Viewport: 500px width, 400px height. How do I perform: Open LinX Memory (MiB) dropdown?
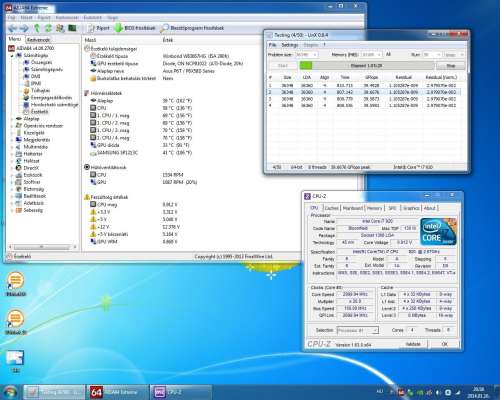click(371, 54)
